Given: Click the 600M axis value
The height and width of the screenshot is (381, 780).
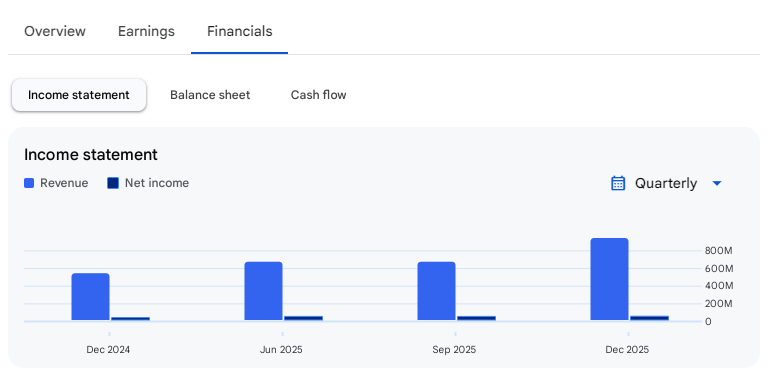Looking at the screenshot, I should click(x=719, y=269).
